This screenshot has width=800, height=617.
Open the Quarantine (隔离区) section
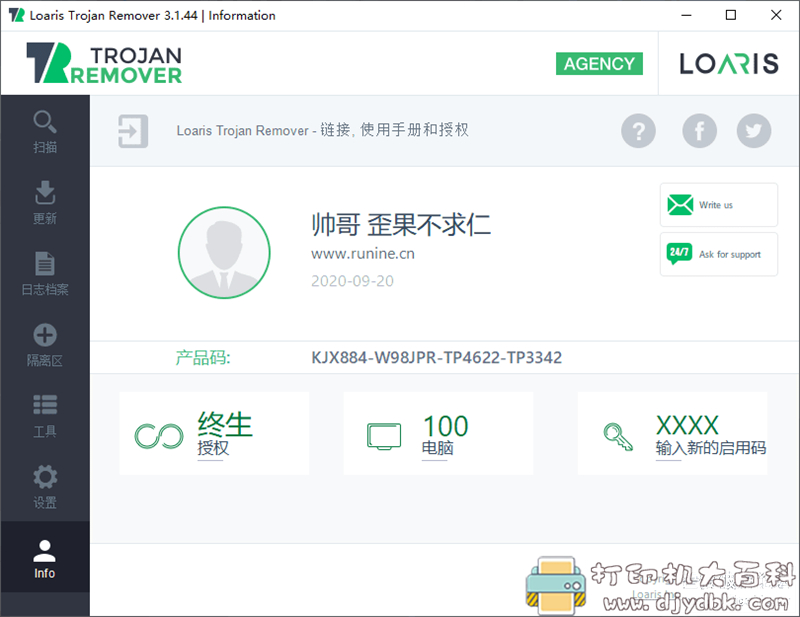pyautogui.click(x=45, y=344)
